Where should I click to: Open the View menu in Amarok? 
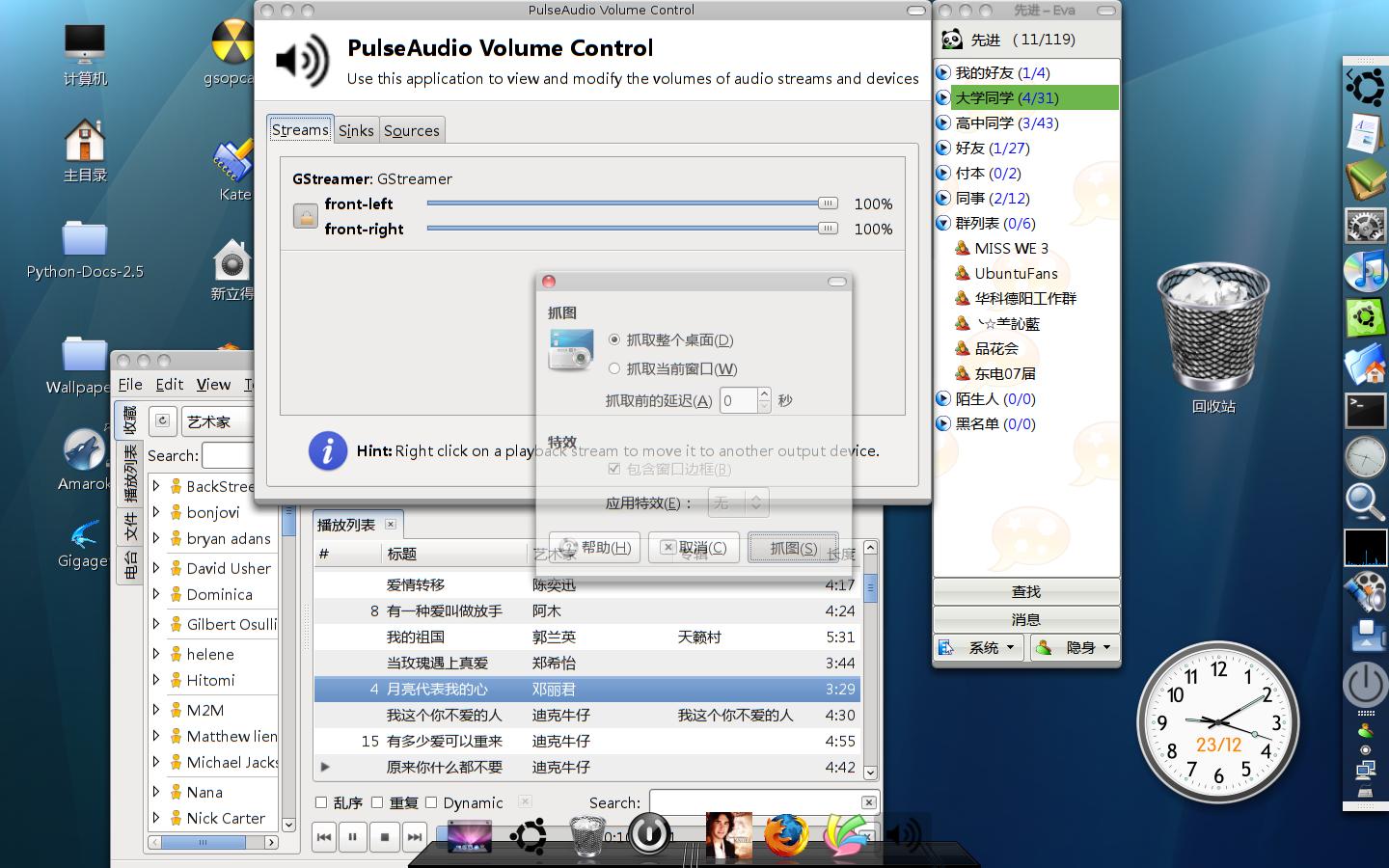point(213,385)
